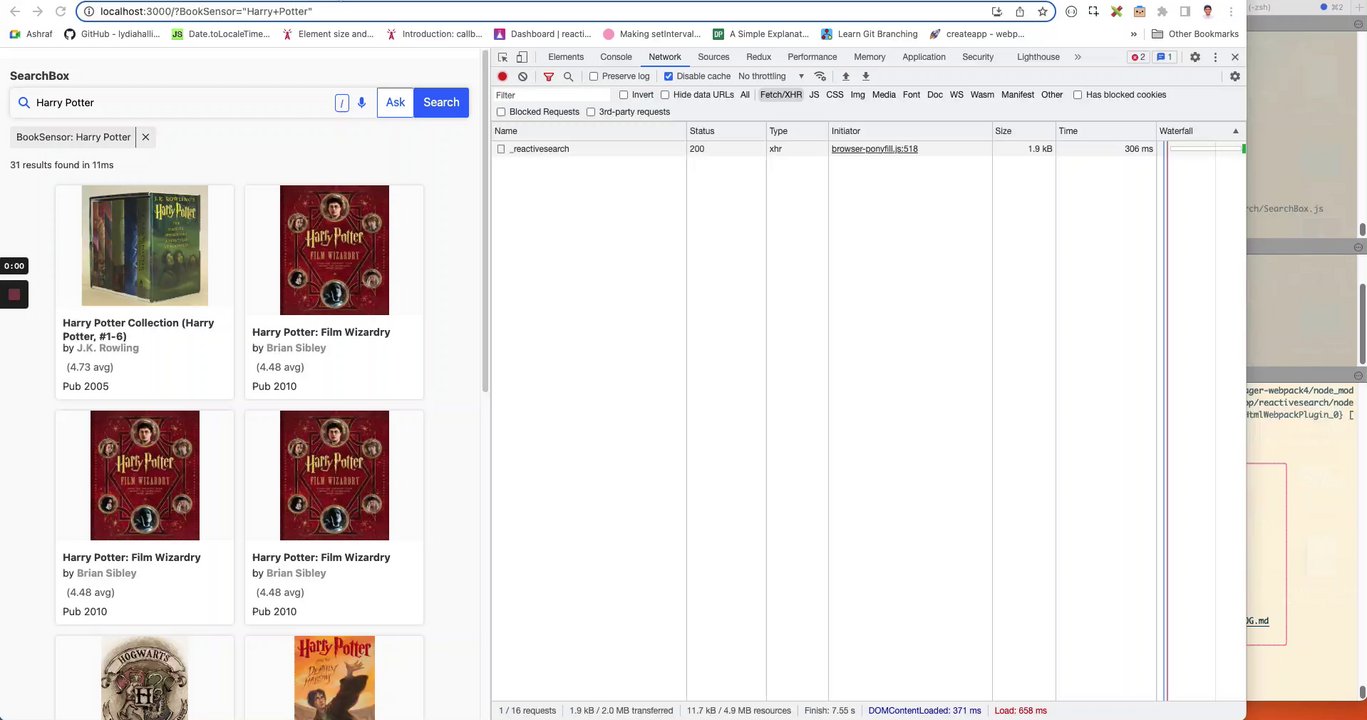This screenshot has width=1367, height=720.
Task: Click the install app icon in address bar
Action: coord(997,11)
